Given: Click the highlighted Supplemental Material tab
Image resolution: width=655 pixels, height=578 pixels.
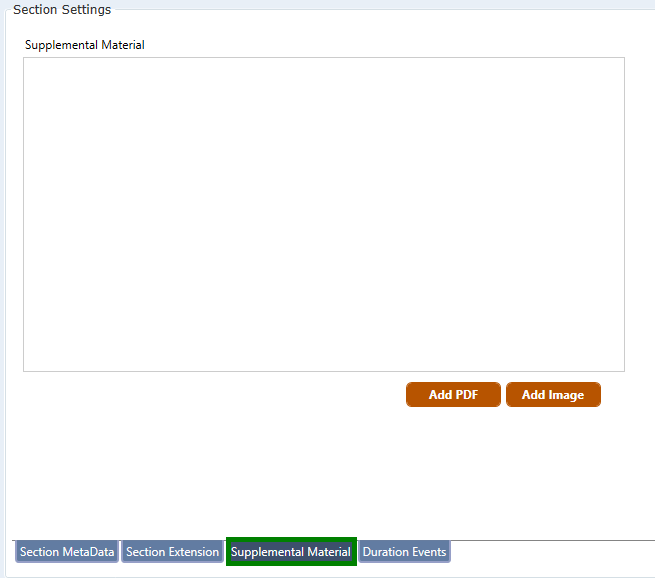Looking at the screenshot, I should tap(290, 552).
